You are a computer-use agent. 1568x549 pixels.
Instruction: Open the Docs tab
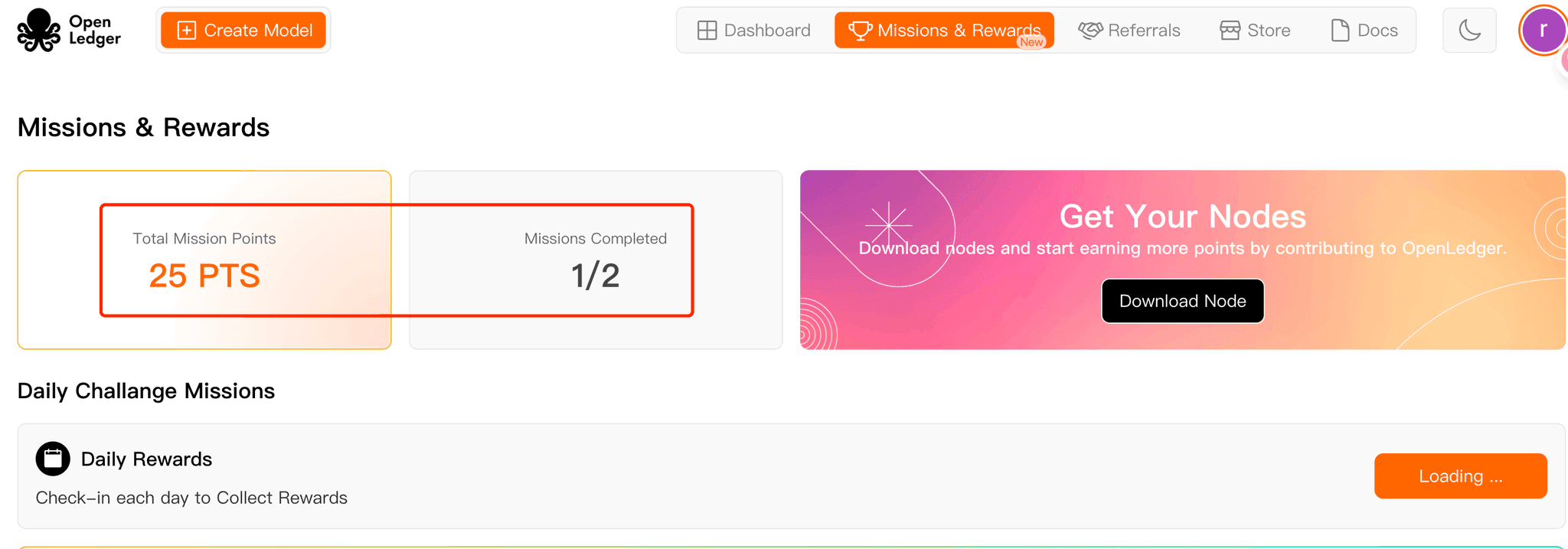(x=1364, y=31)
